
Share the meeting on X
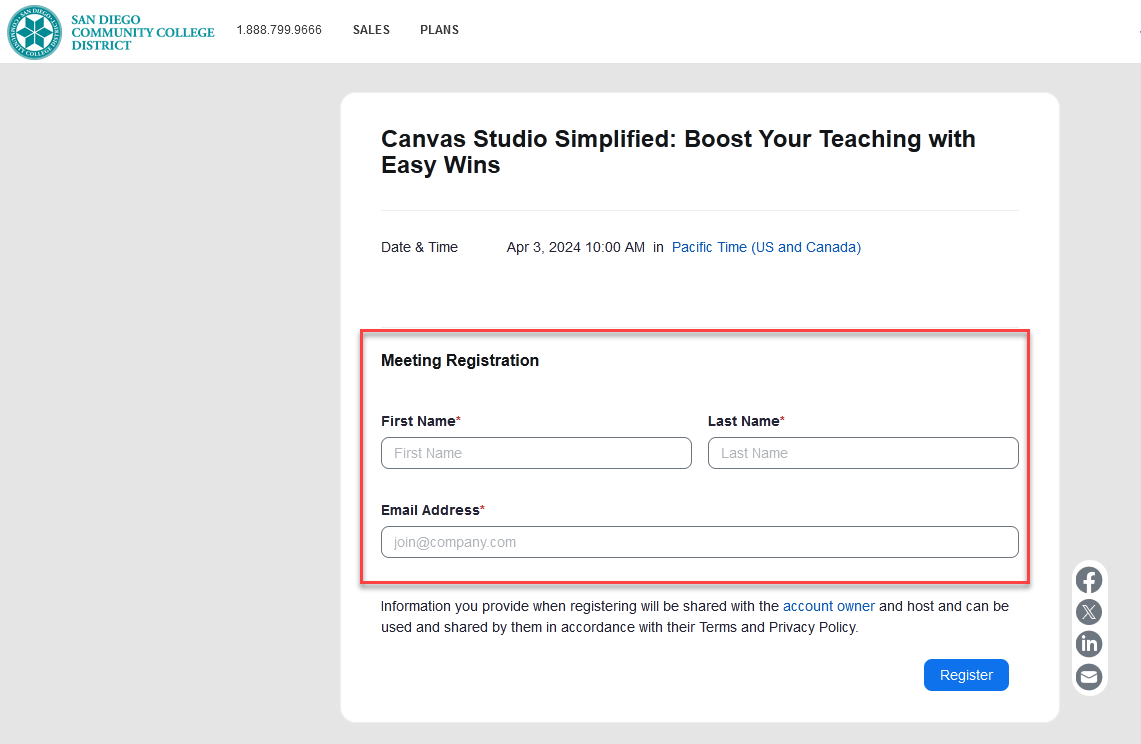tap(1088, 612)
